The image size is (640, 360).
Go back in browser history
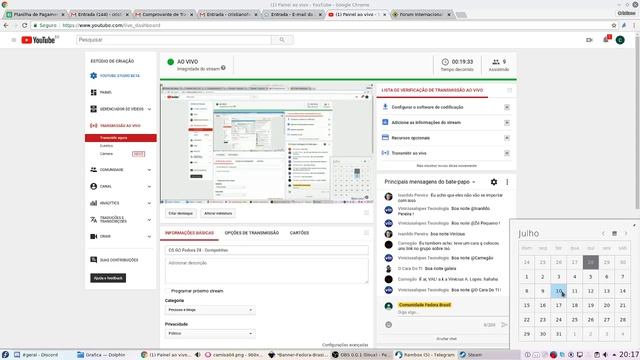pos(6,25)
